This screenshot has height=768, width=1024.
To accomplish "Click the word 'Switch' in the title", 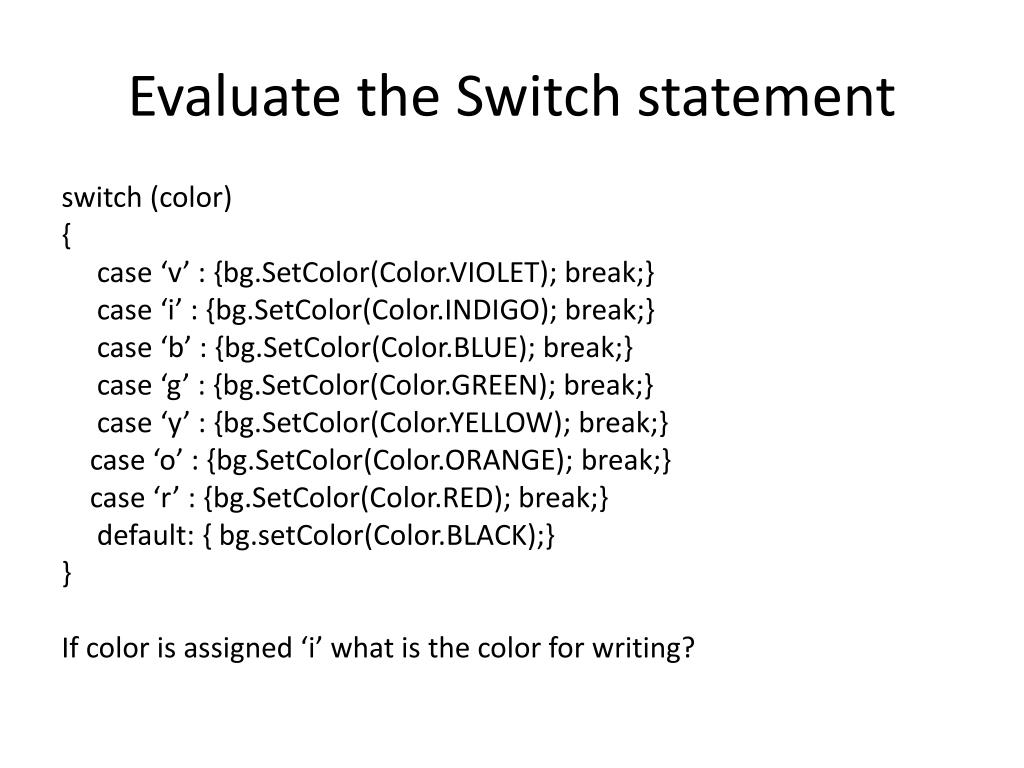I will tap(537, 97).
